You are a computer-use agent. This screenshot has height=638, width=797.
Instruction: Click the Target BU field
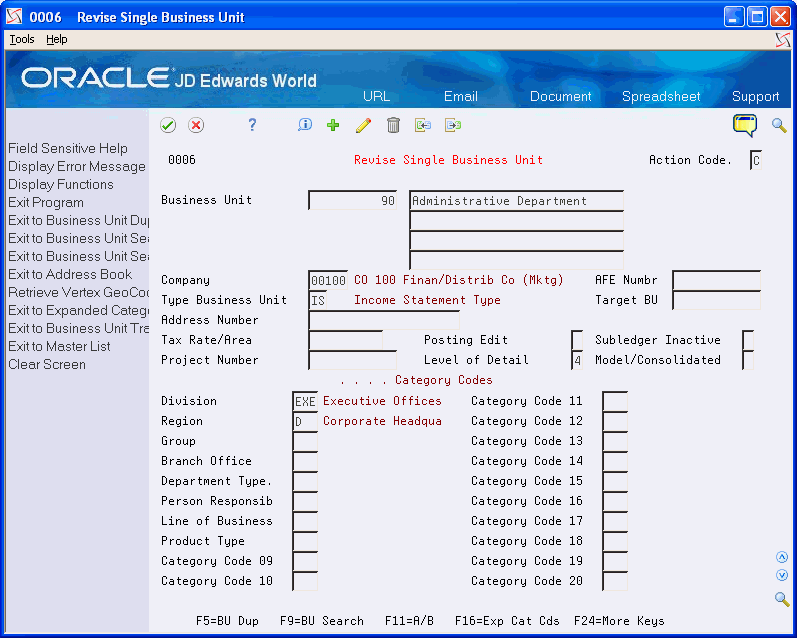[717, 300]
